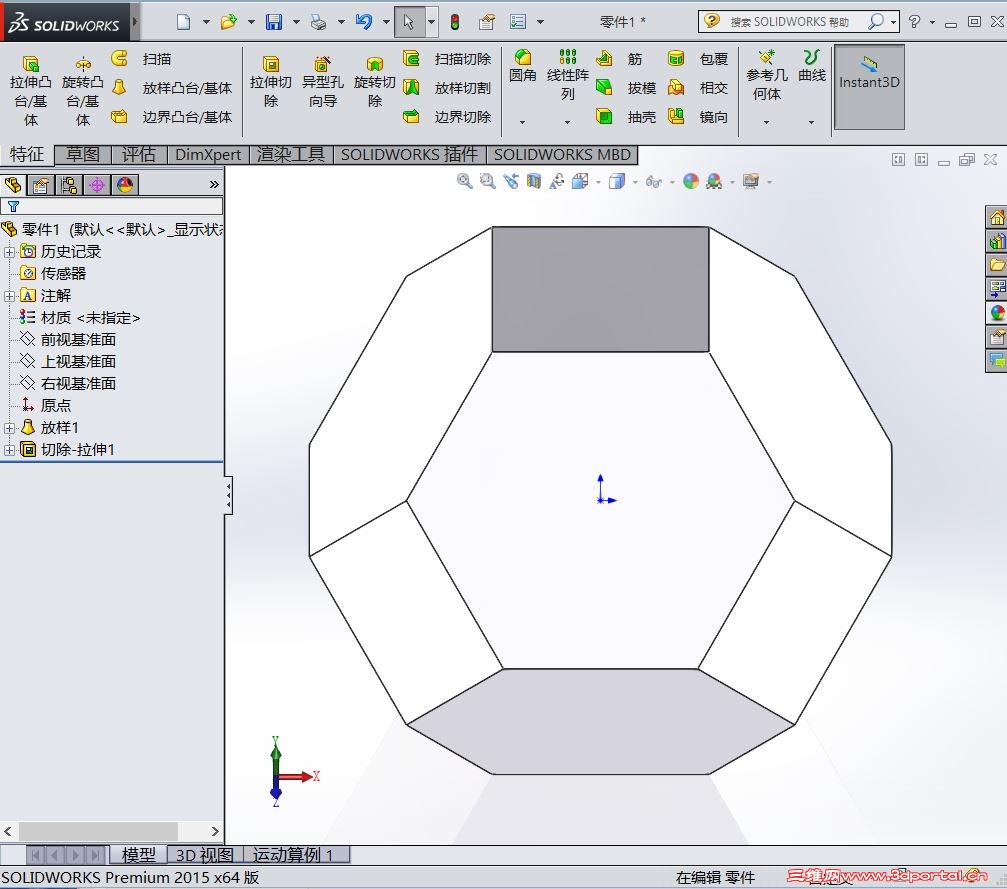Collapse the feature tree panel handle
This screenshot has height=889, width=1007.
[229, 495]
